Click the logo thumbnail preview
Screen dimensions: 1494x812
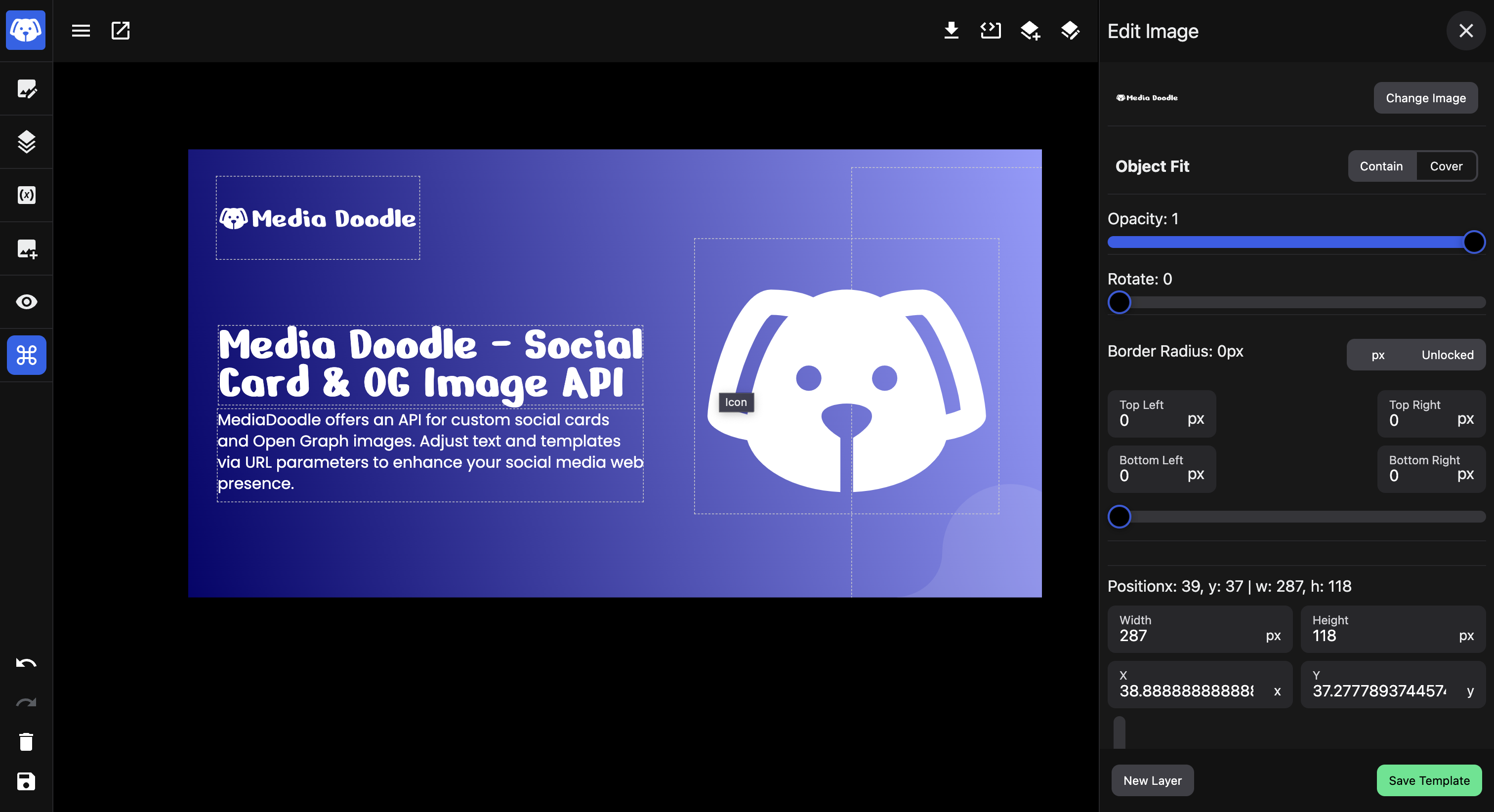(1147, 98)
